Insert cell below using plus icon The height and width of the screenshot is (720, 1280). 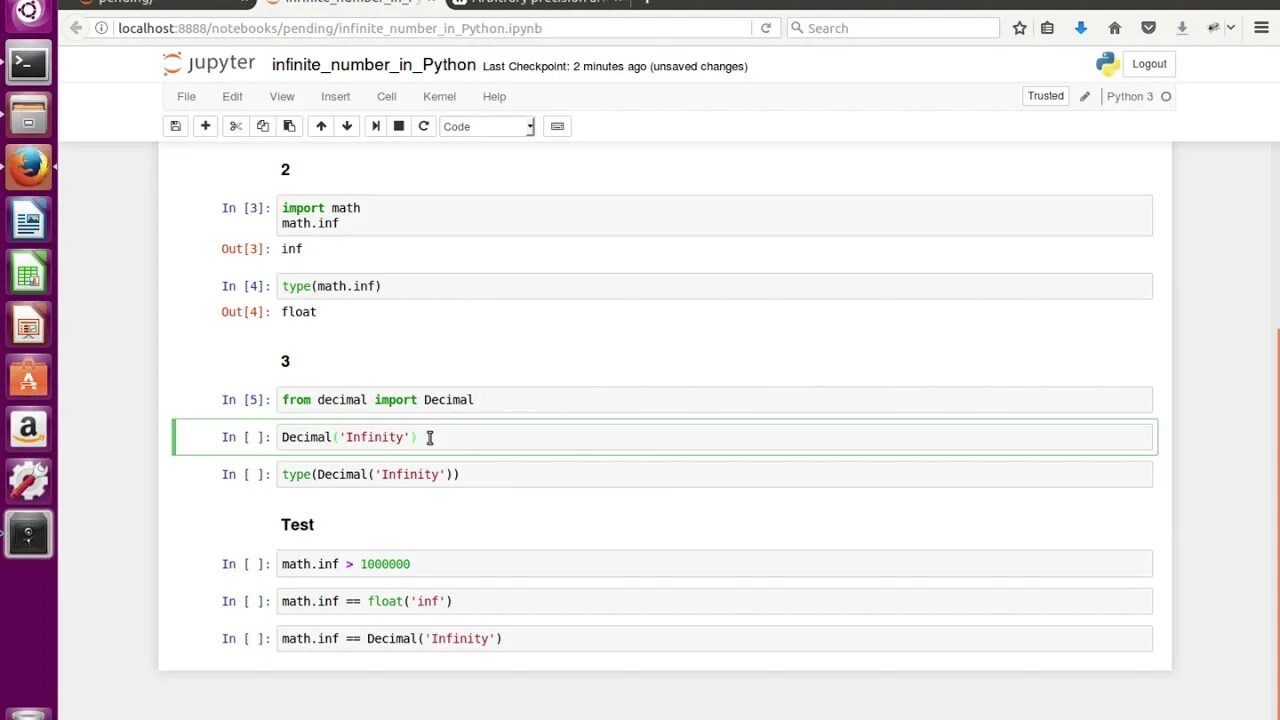pyautogui.click(x=205, y=126)
